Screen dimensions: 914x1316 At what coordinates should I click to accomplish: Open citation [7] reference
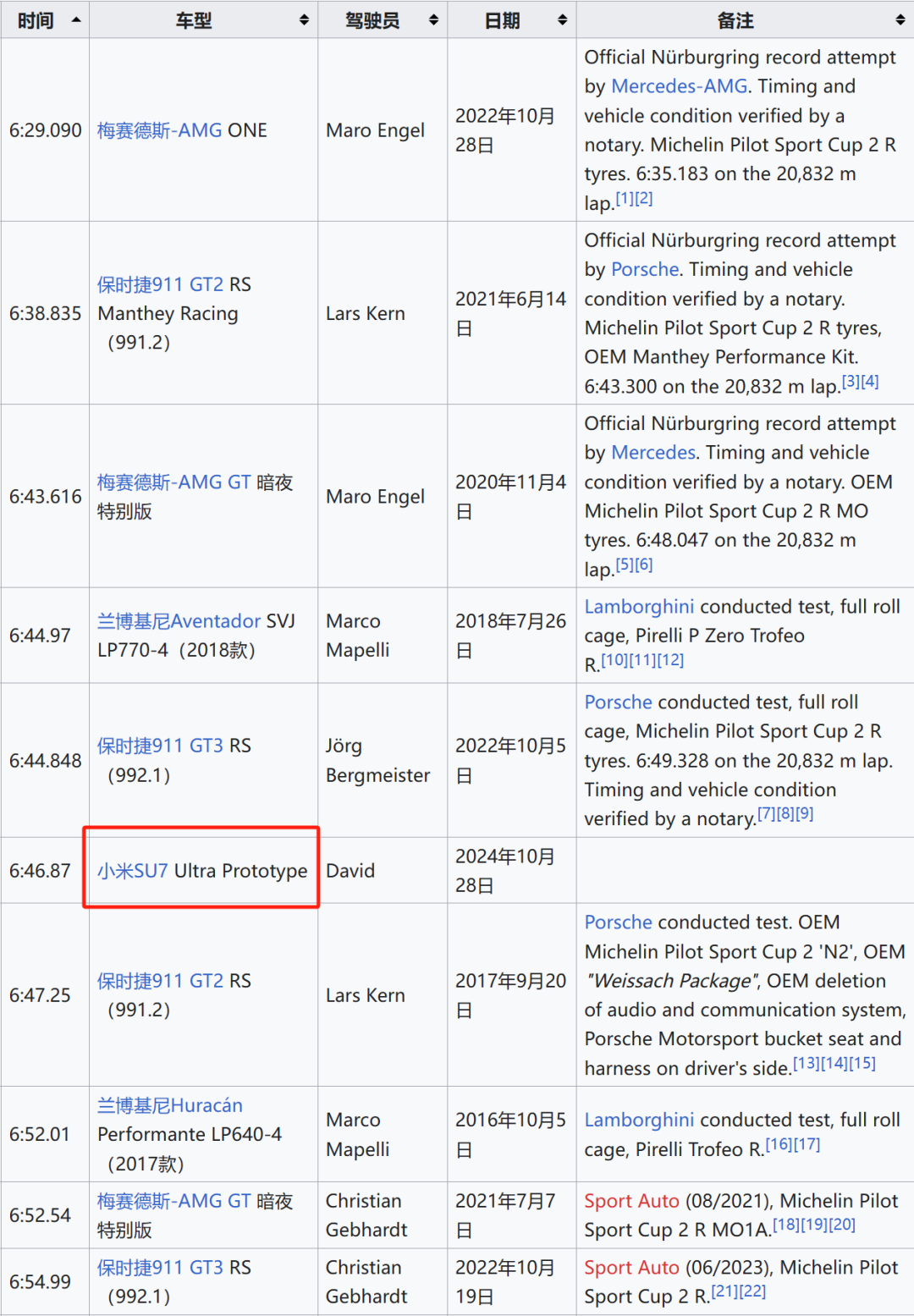(767, 814)
